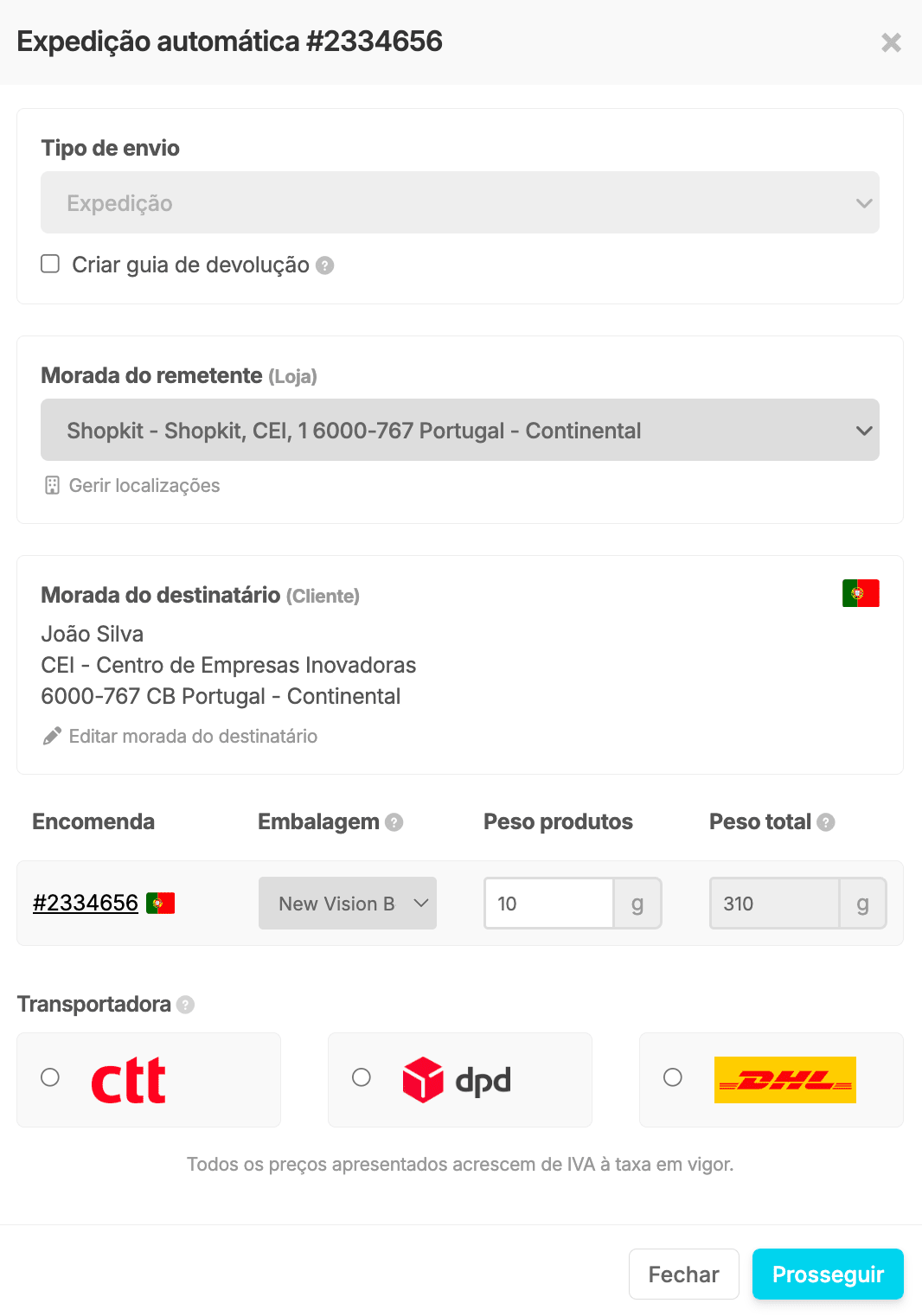Screen dimensions: 922x1316
Task: Click the Embalagem help question icon
Action: [x=394, y=822]
